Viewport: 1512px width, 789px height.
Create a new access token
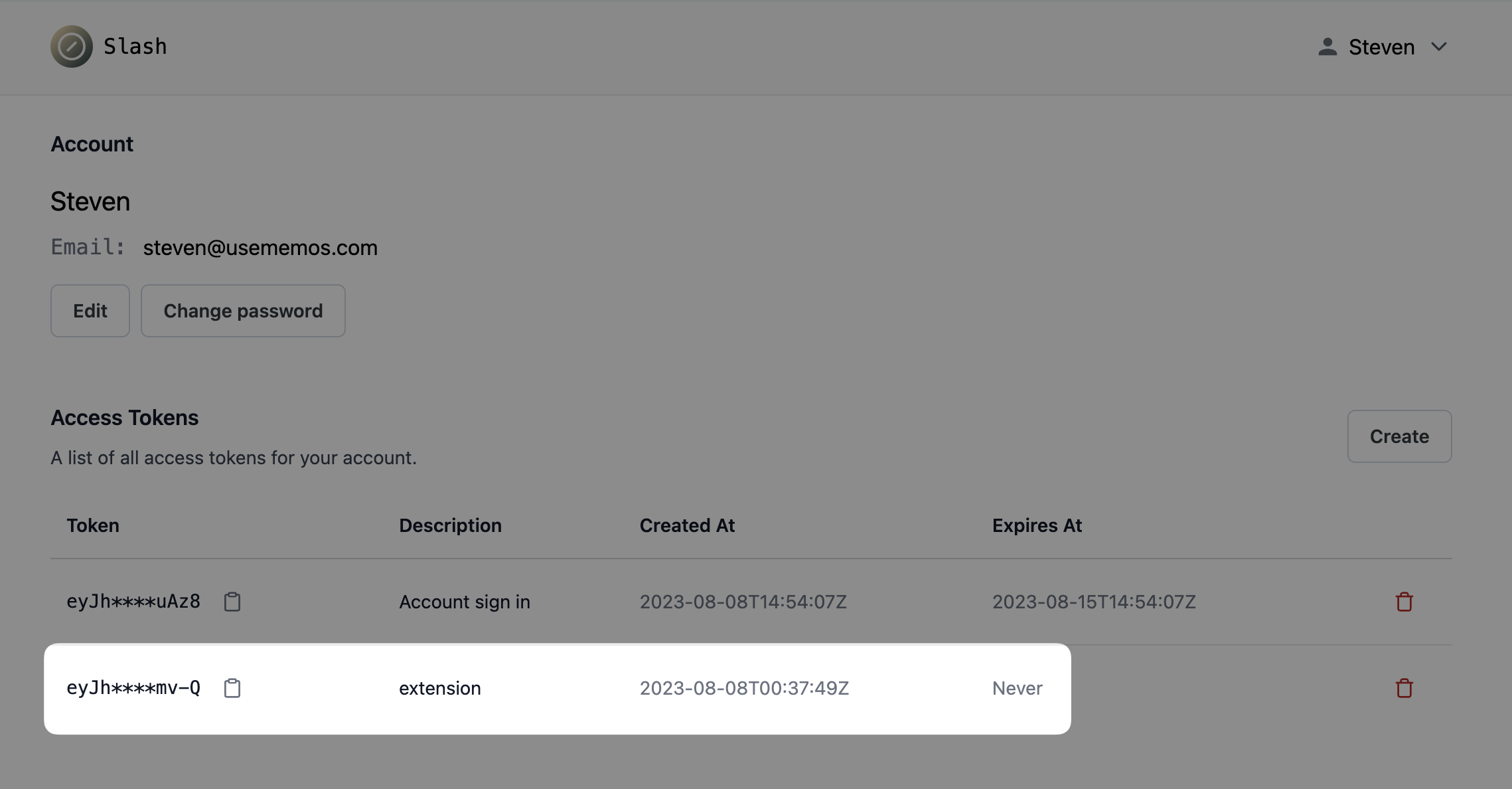click(1399, 436)
